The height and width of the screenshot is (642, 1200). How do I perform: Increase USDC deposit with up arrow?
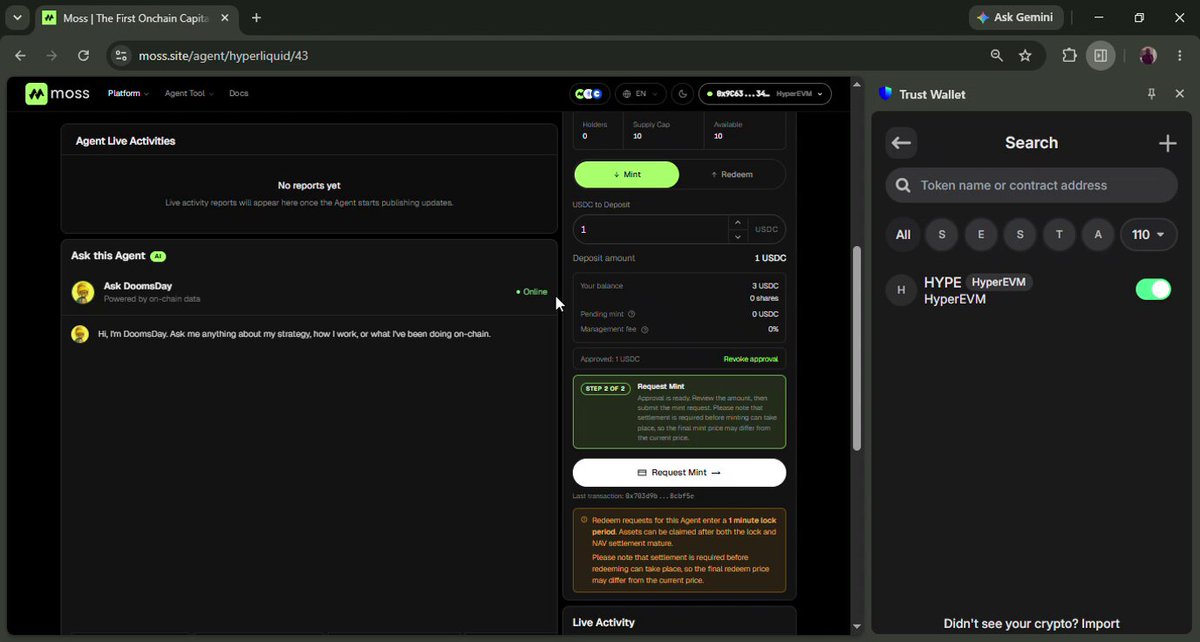point(738,223)
